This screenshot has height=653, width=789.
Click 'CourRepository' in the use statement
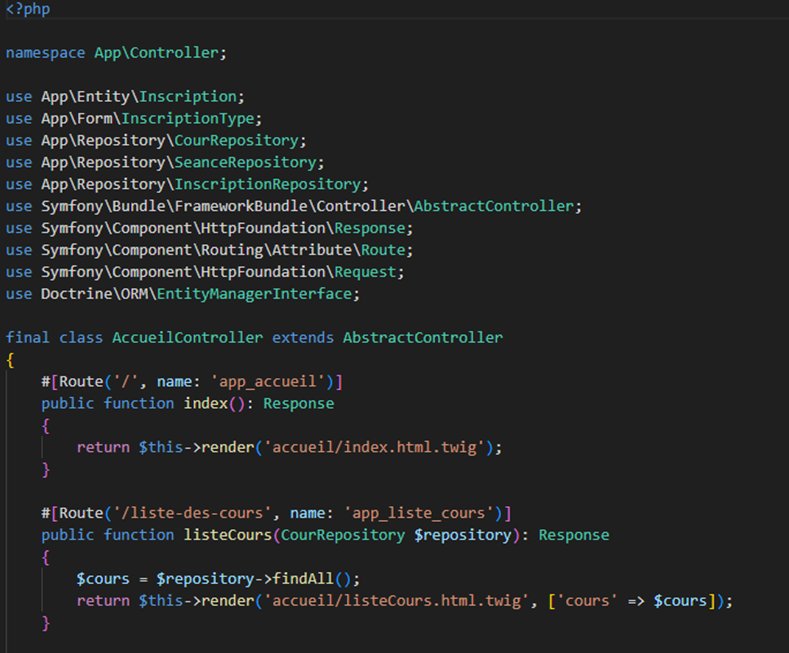point(236,140)
